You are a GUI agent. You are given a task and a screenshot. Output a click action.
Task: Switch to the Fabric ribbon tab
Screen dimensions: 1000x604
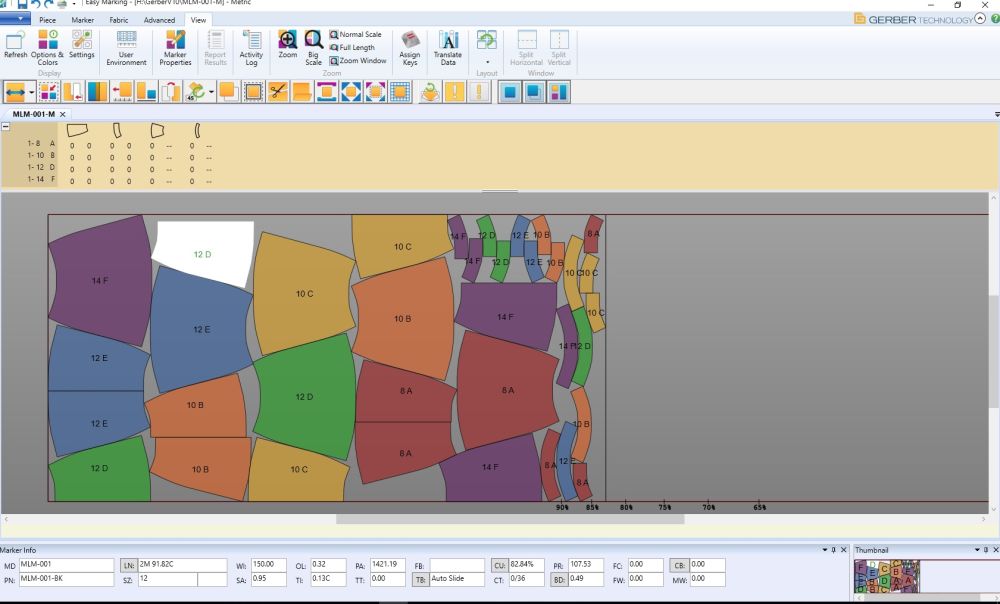(x=119, y=20)
